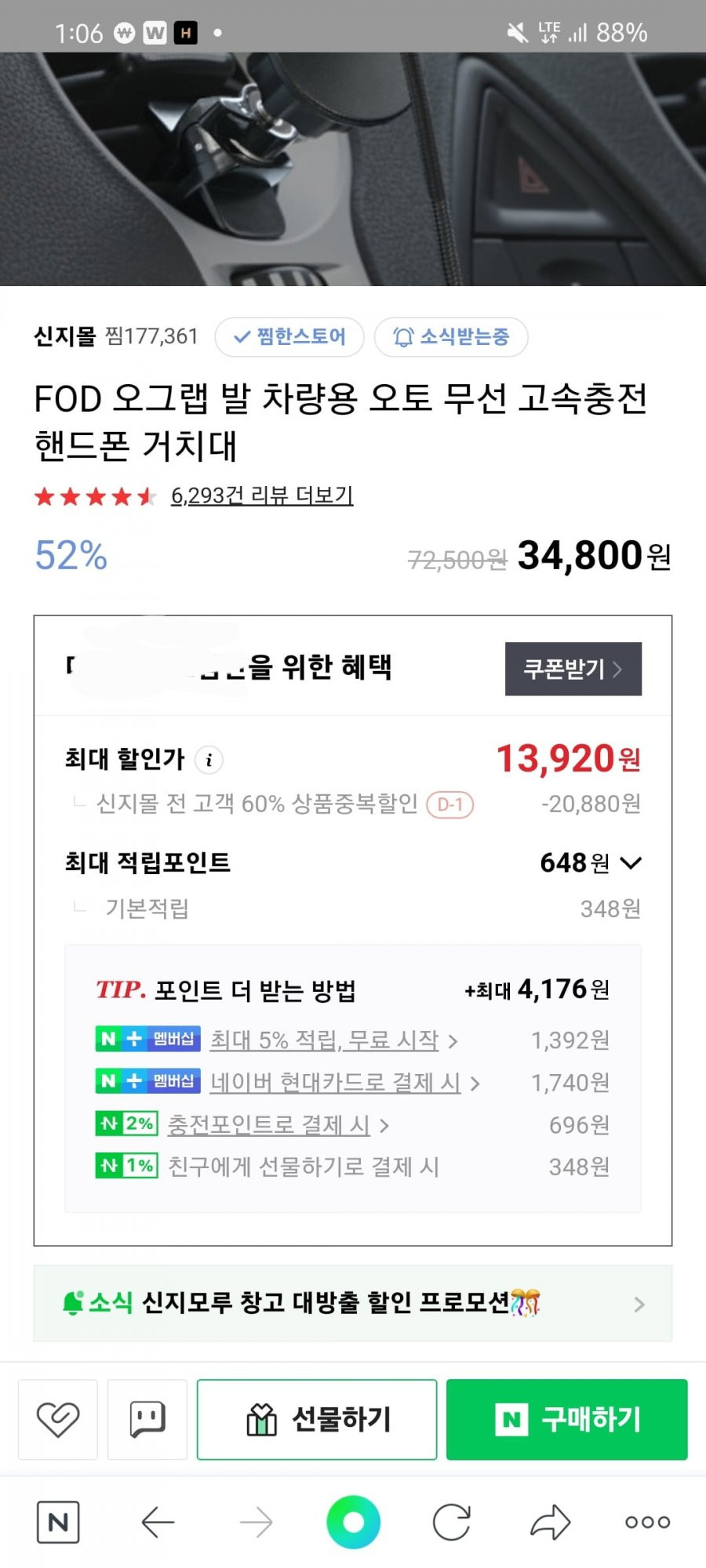Open the chat inquiry icon

[x=147, y=1419]
